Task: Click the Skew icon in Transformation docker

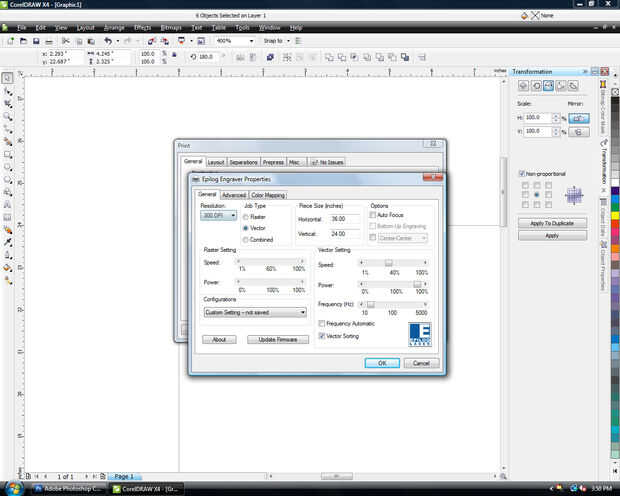Action: click(x=573, y=85)
